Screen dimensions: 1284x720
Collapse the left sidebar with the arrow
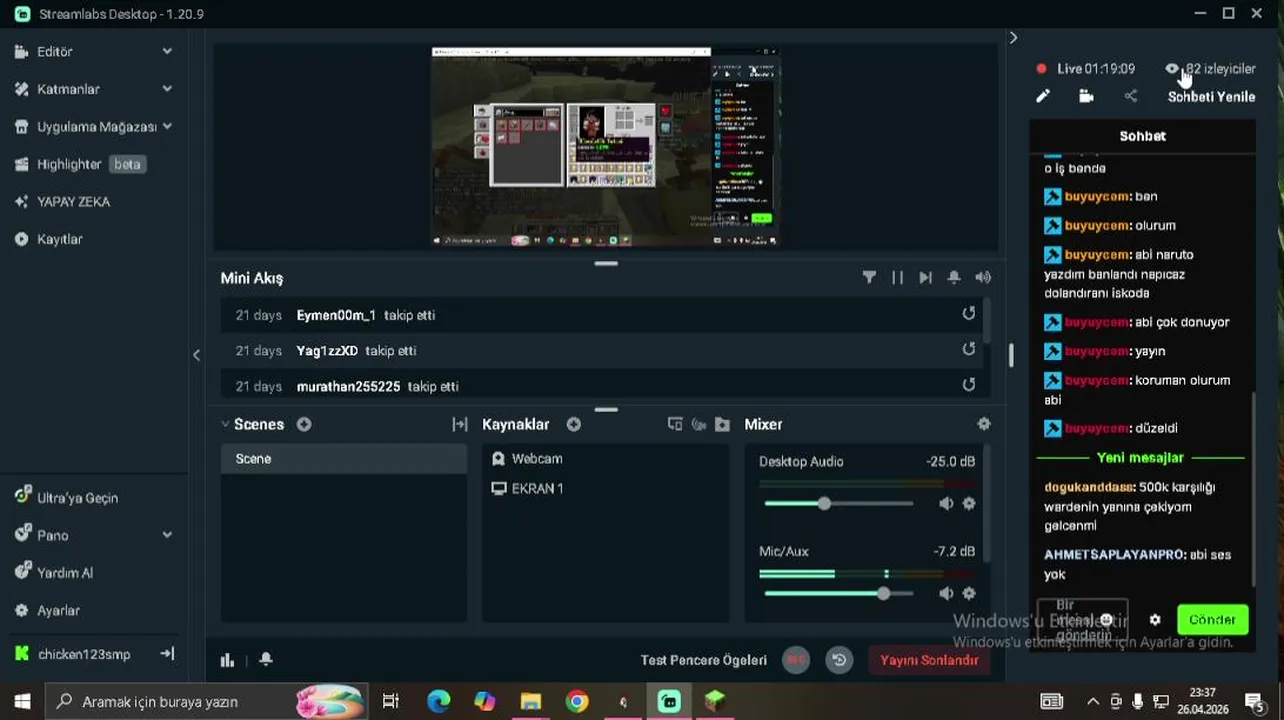pyautogui.click(x=196, y=354)
